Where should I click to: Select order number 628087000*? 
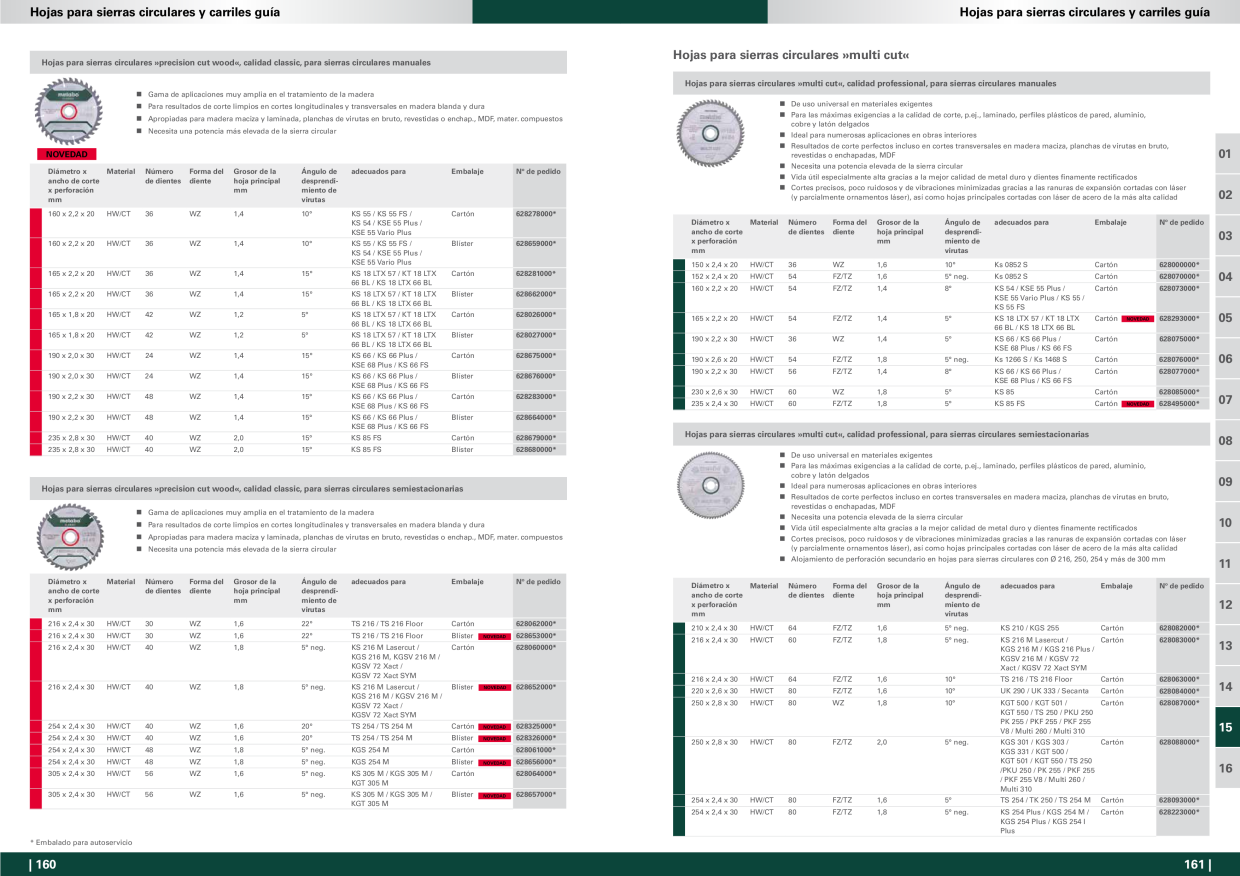(x=1179, y=703)
